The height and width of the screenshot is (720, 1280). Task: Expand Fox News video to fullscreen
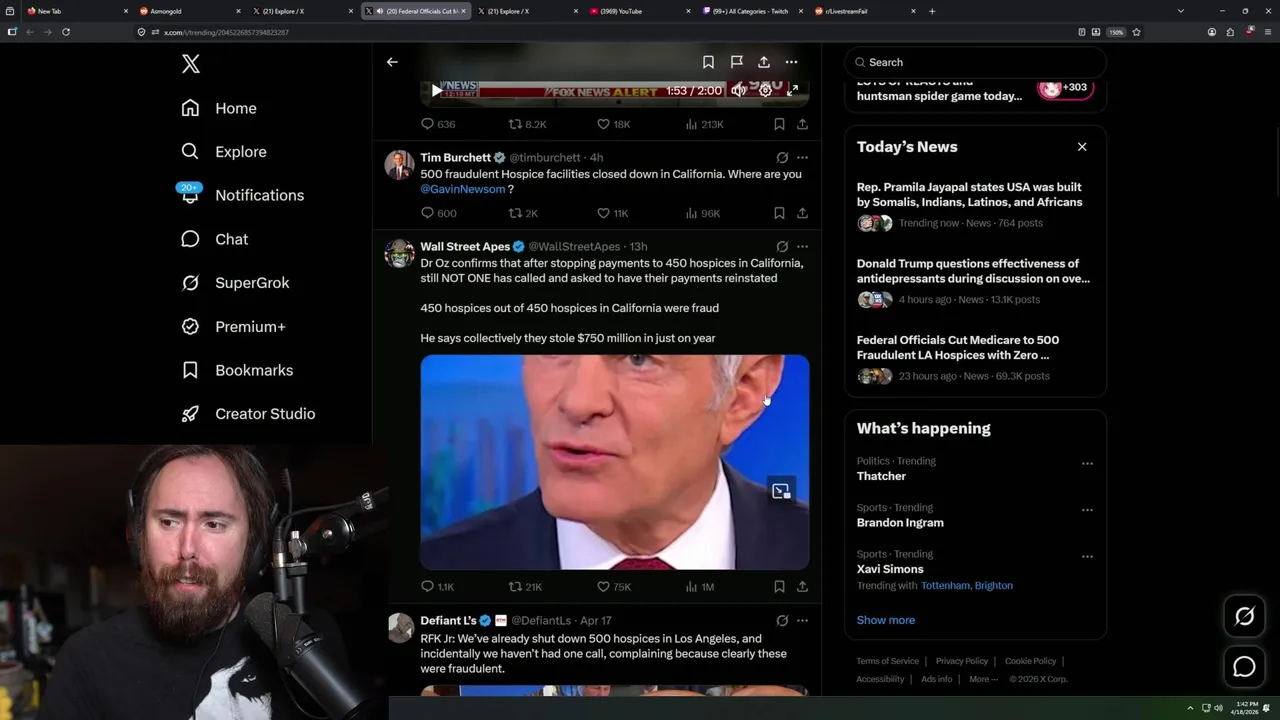pyautogui.click(x=792, y=91)
